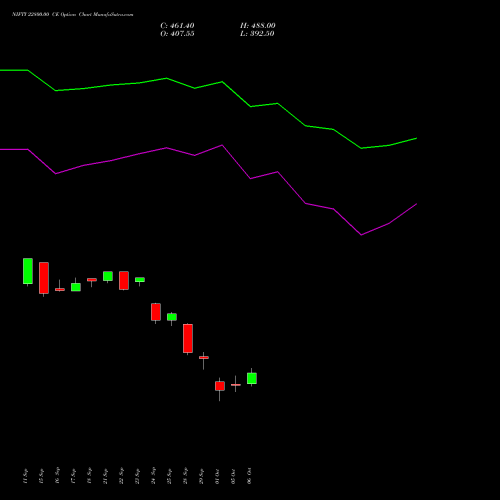Select the 06 Oct green candlestick
This screenshot has width=500, height=500.
252,378
